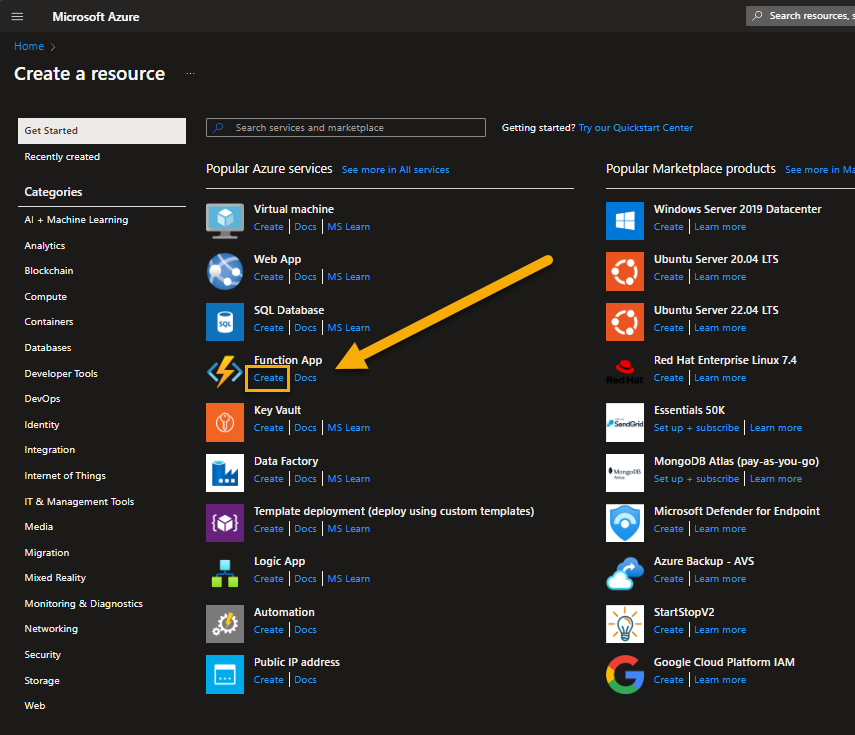Click the SendGrid Essentials 50K icon
The image size is (855, 735).
[x=625, y=422]
